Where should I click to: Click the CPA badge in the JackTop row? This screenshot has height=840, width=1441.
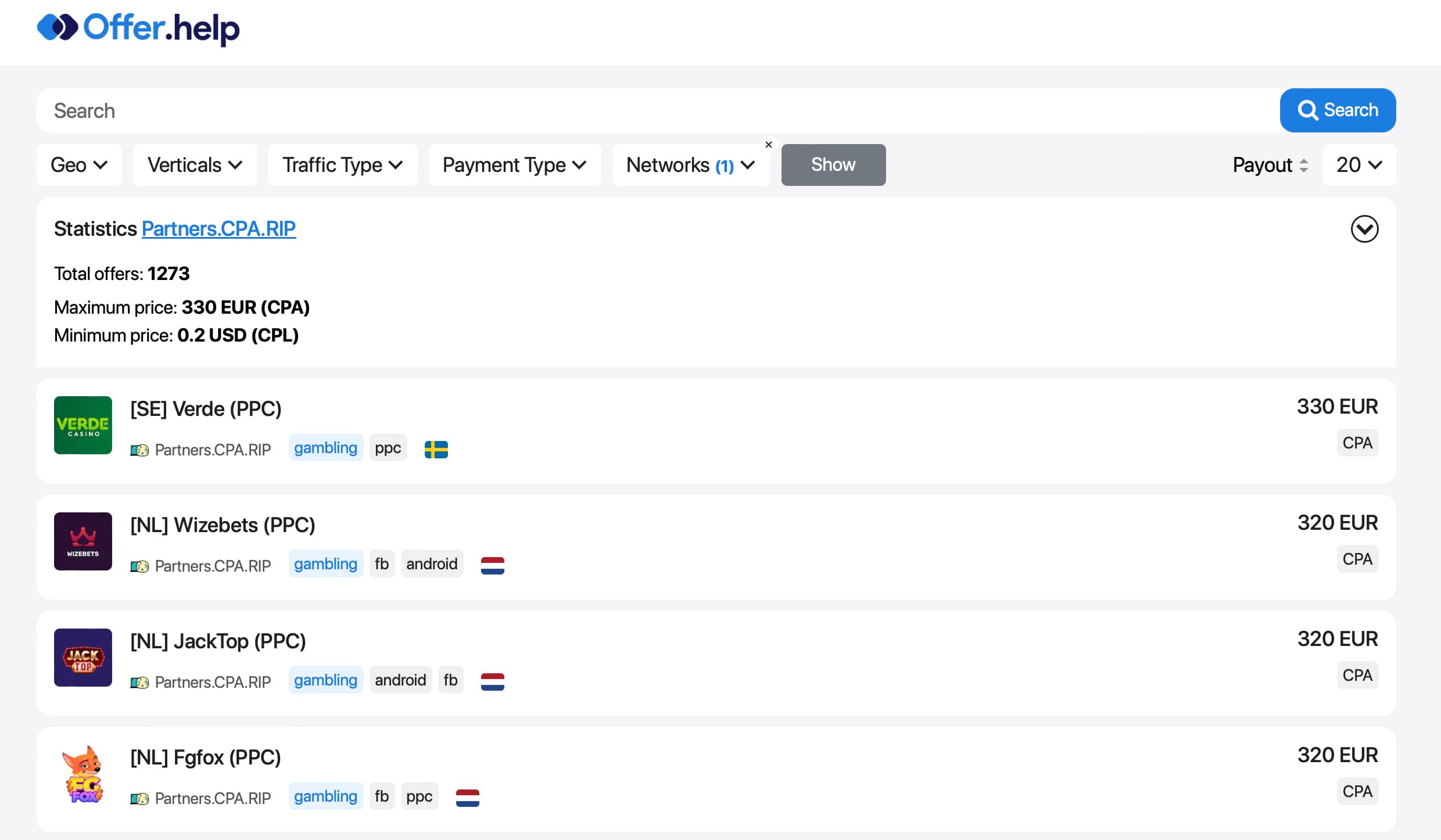1357,675
